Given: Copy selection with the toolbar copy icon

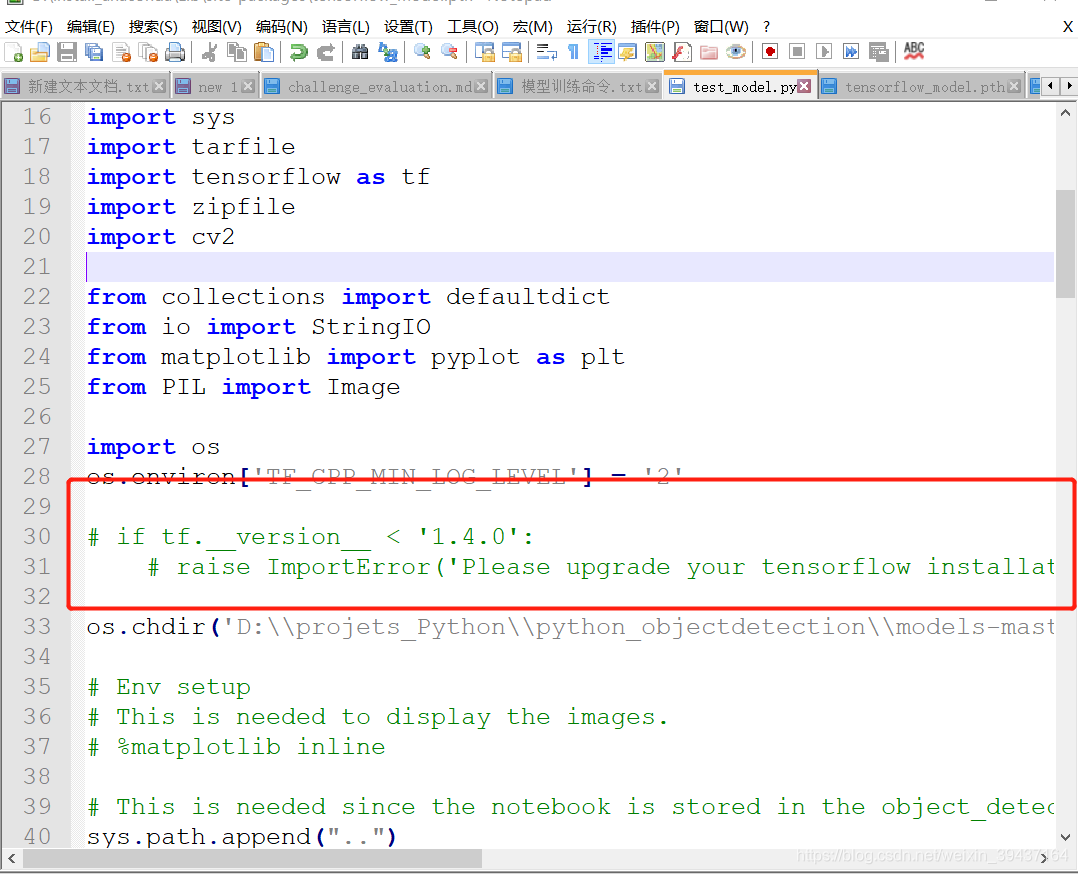Looking at the screenshot, I should pos(236,52).
